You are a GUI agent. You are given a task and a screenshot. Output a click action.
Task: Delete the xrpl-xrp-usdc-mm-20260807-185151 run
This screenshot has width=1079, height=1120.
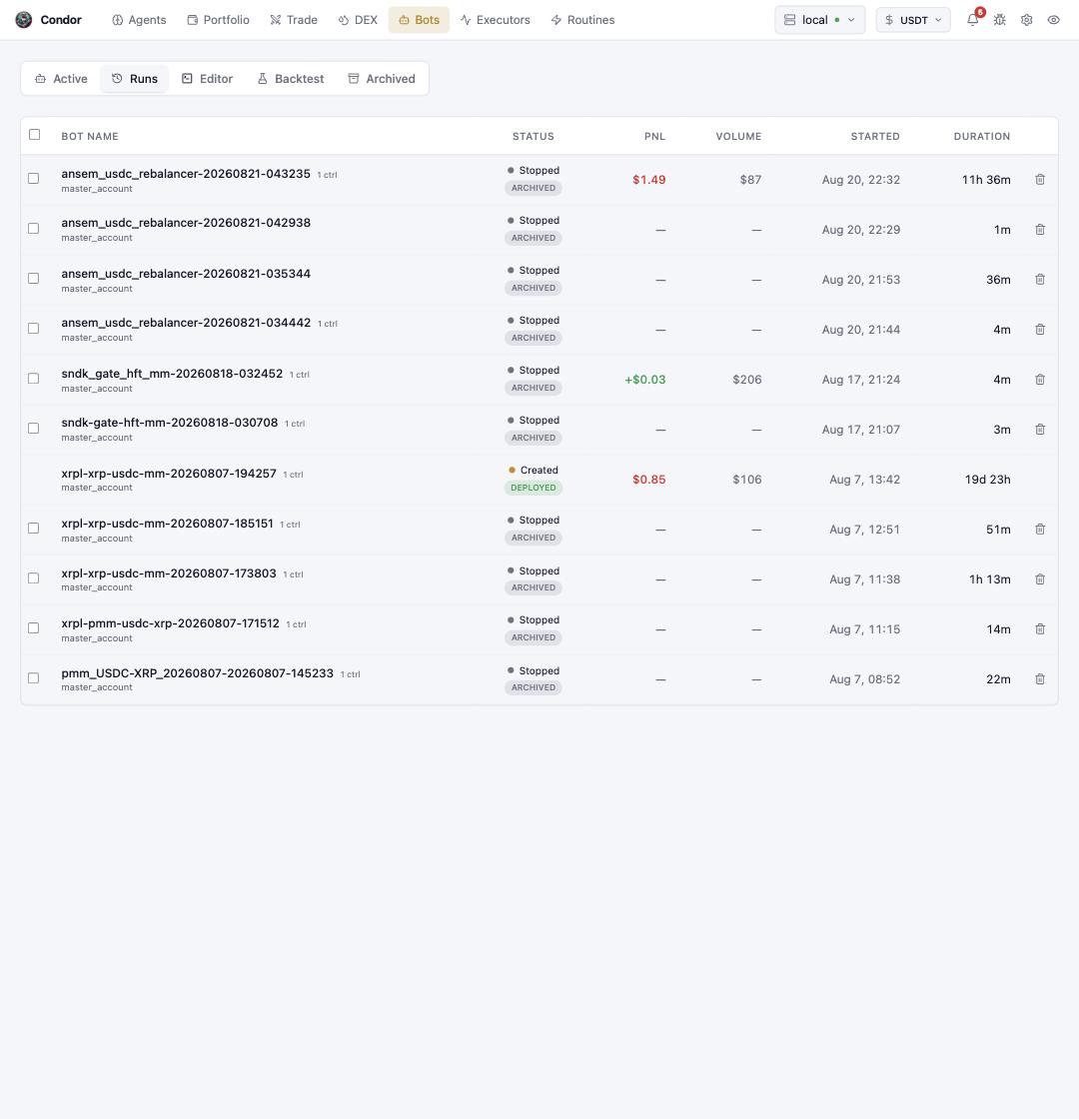[1040, 530]
